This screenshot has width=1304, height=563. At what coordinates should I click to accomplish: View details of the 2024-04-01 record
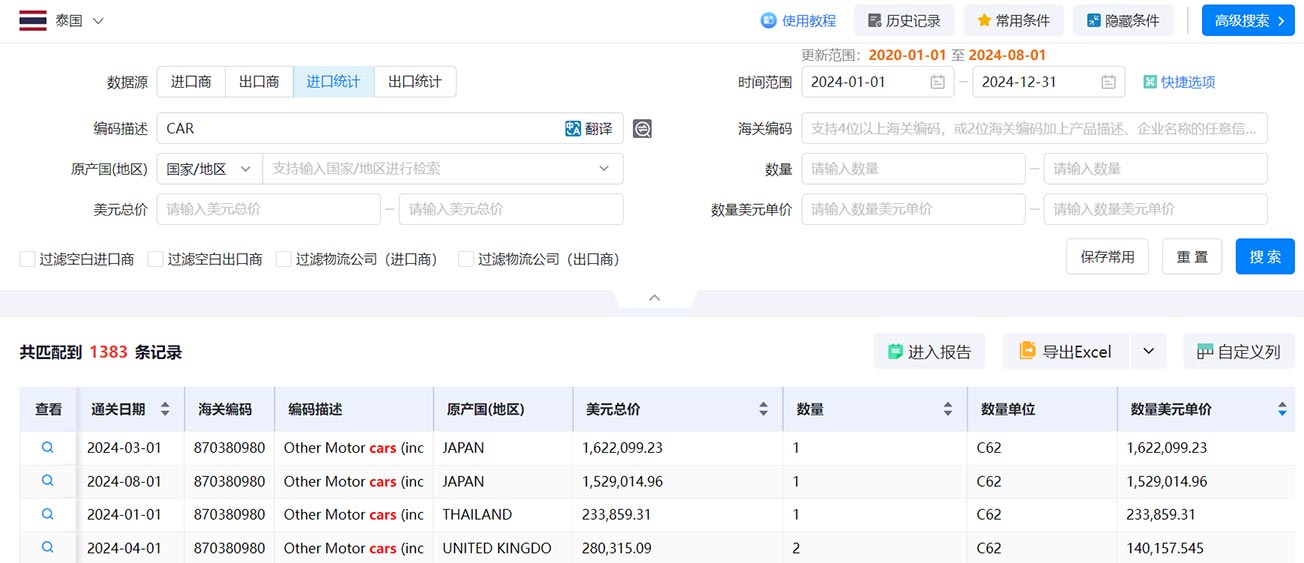point(47,548)
